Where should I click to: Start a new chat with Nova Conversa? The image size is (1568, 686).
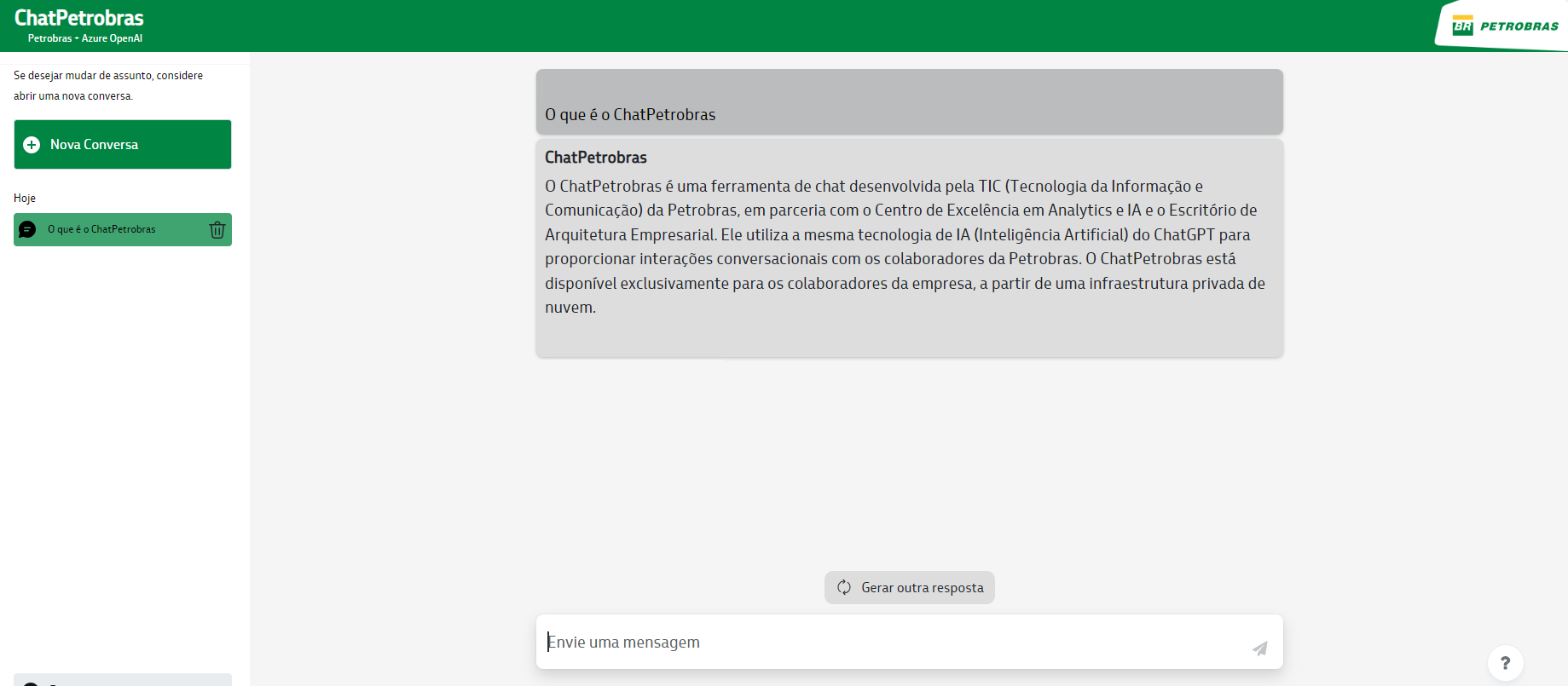[123, 145]
